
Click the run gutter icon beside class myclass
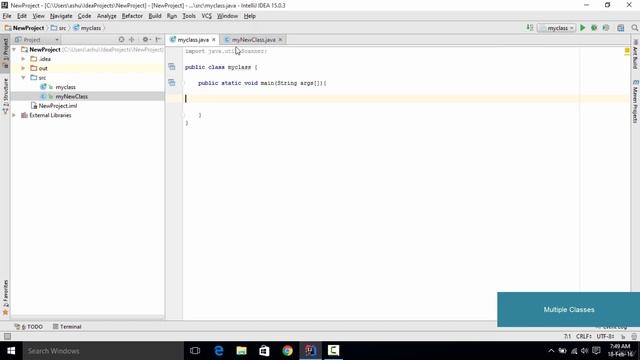click(172, 67)
